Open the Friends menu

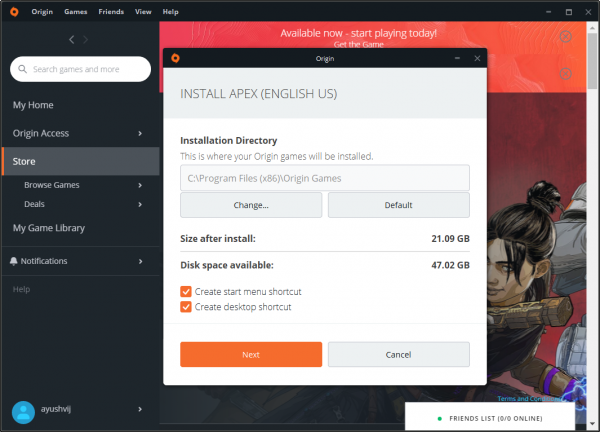tap(111, 12)
